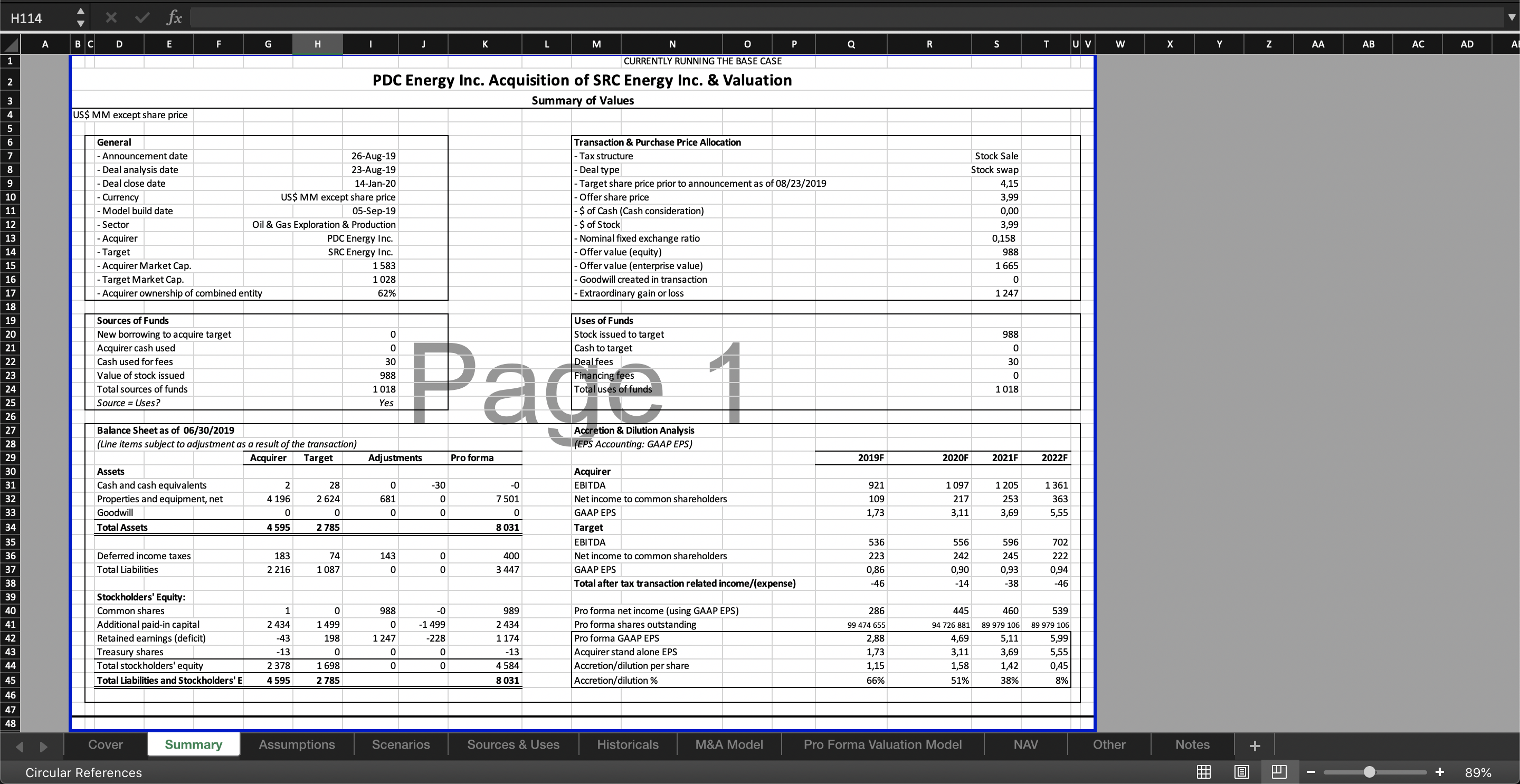
Task: Click the 89% zoom level
Action: point(1478,773)
